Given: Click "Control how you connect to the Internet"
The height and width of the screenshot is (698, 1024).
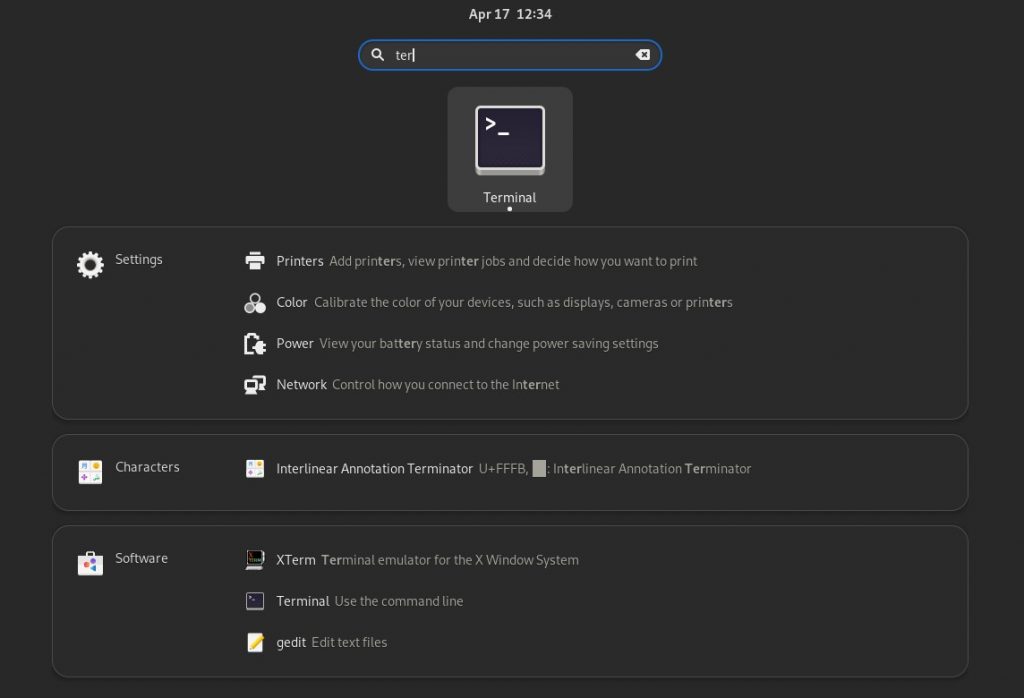Looking at the screenshot, I should pos(445,385).
